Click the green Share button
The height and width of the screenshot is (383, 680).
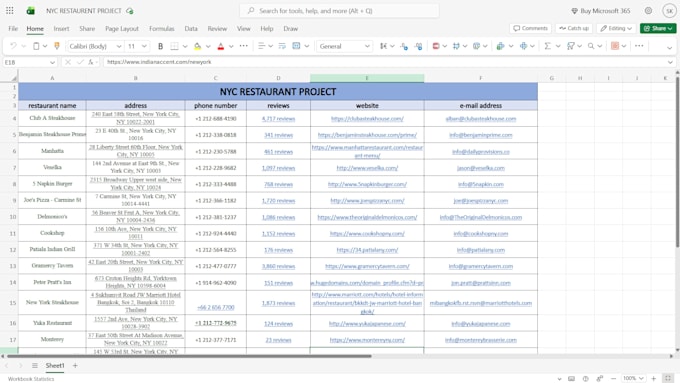658,28
